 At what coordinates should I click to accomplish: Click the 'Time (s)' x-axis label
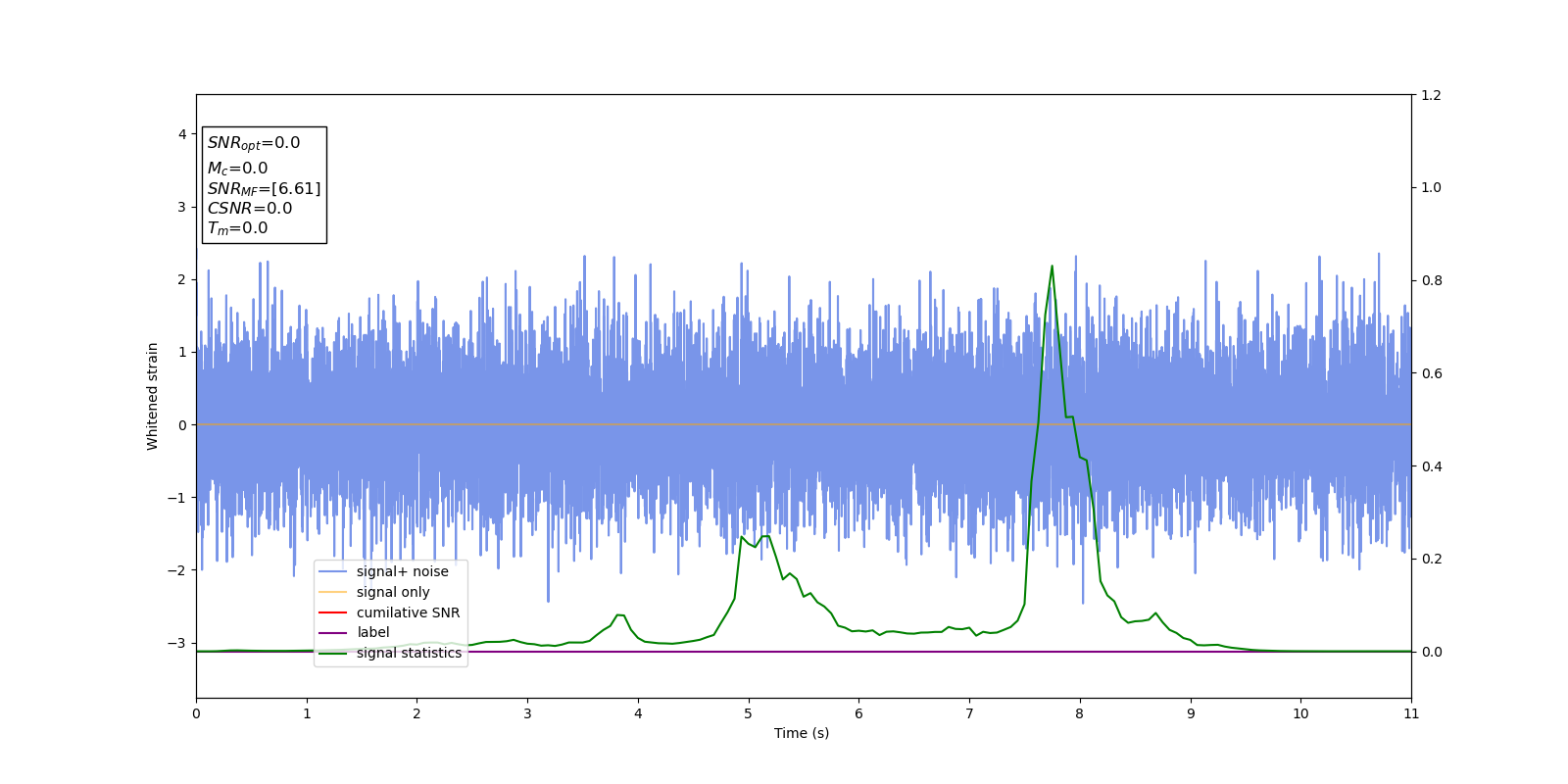pos(802,733)
